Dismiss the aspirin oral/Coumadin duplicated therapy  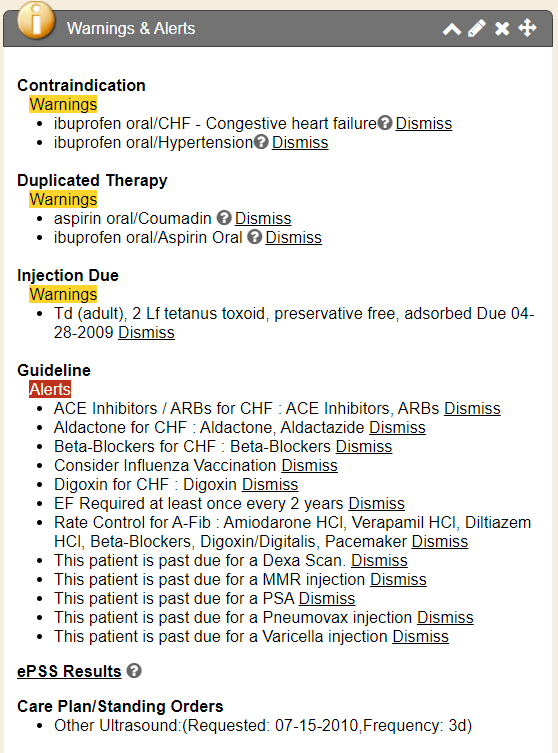[x=263, y=219]
